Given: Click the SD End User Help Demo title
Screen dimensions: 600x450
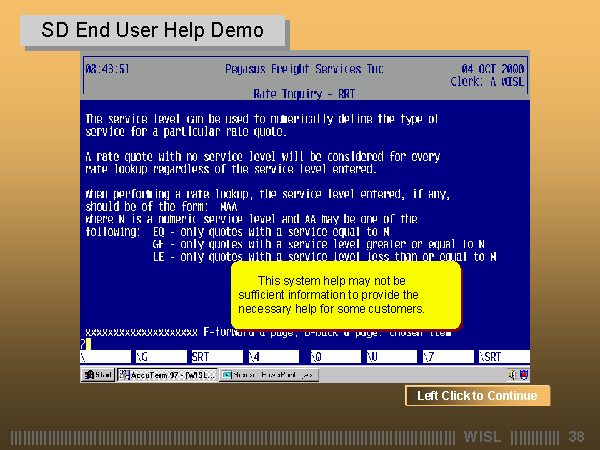Looking at the screenshot, I should coord(153,31).
